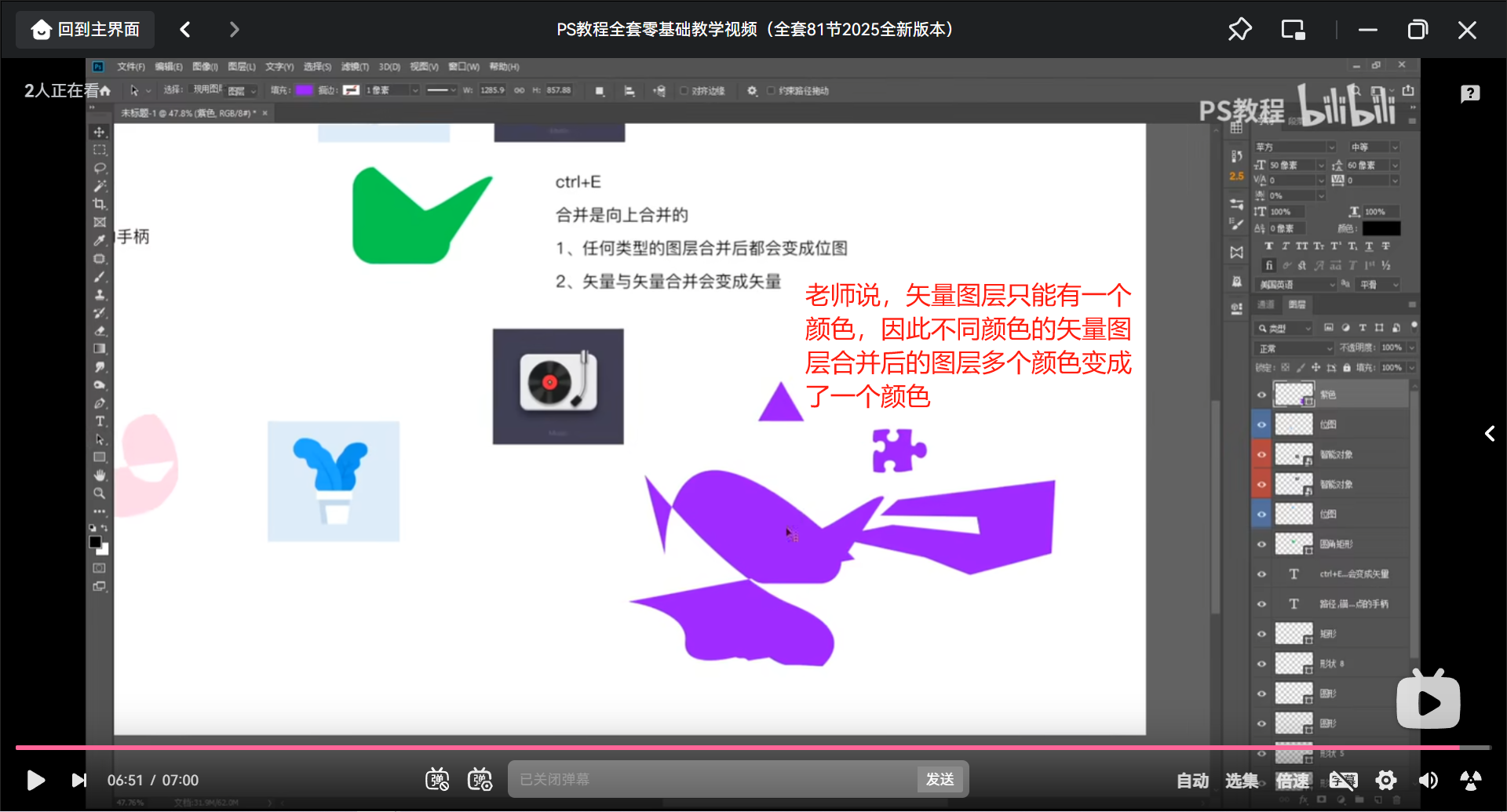Toggle visibility of the 矩形 layer
Viewport: 1507px width, 812px height.
1261,634
